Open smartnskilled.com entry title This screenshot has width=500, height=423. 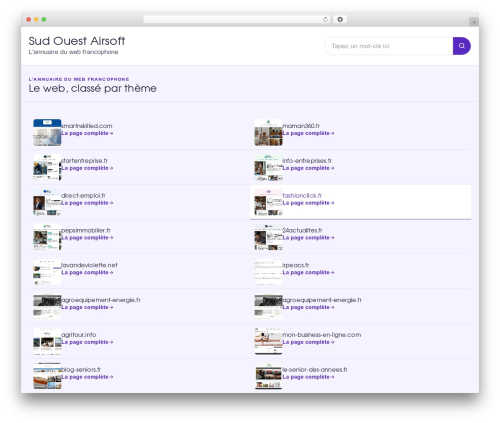click(87, 126)
